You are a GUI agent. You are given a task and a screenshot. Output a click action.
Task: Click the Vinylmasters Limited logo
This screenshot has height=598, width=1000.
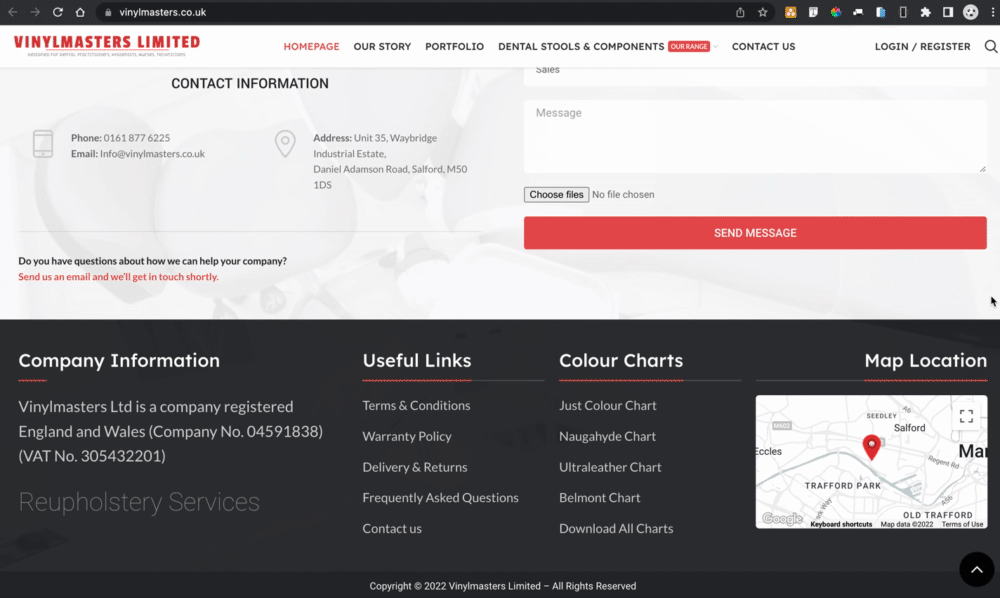click(x=107, y=45)
